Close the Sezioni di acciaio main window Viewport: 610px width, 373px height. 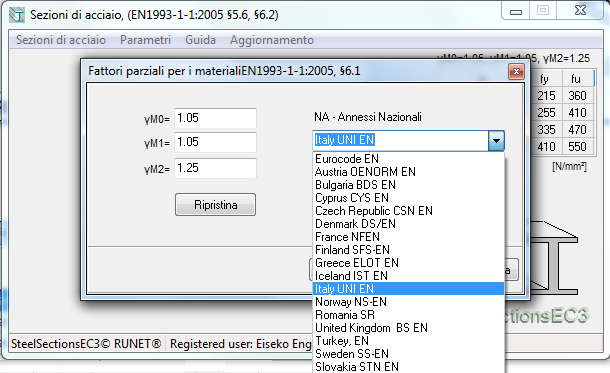click(x=580, y=11)
